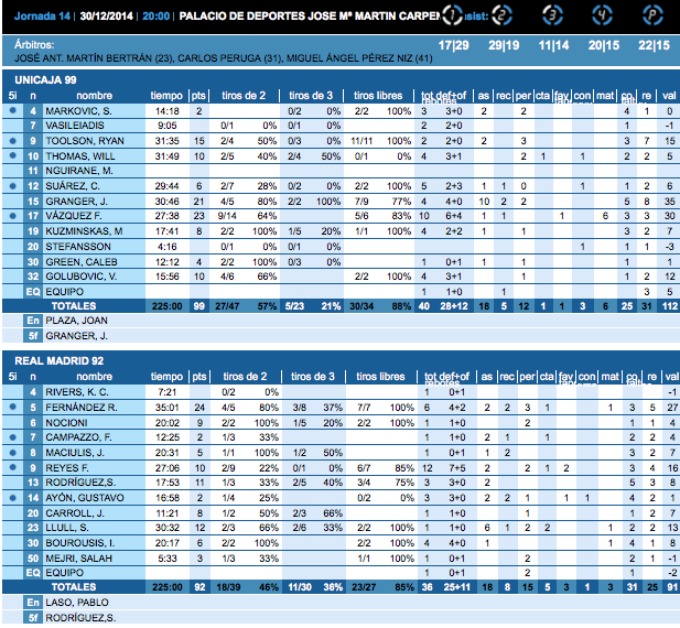The image size is (680, 628).
Task: Click player name BOUROUSIS, I.
Action: pos(80,543)
